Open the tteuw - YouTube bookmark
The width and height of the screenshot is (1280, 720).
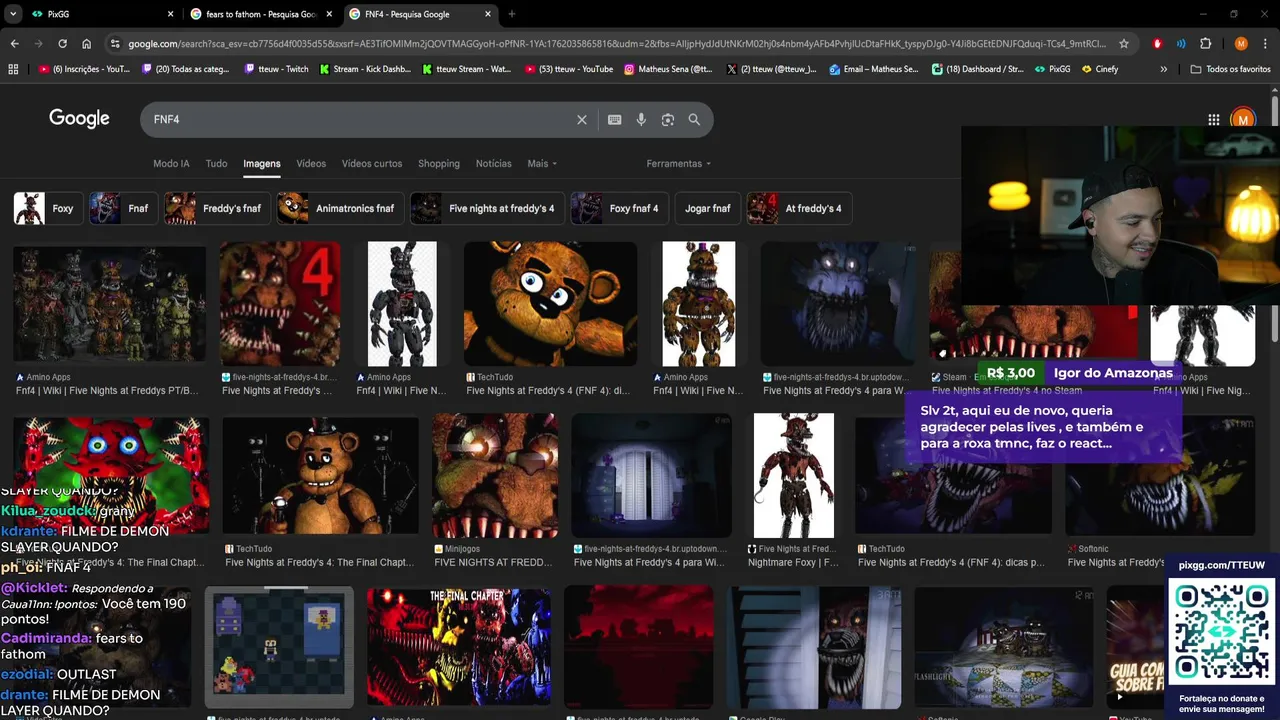click(568, 69)
